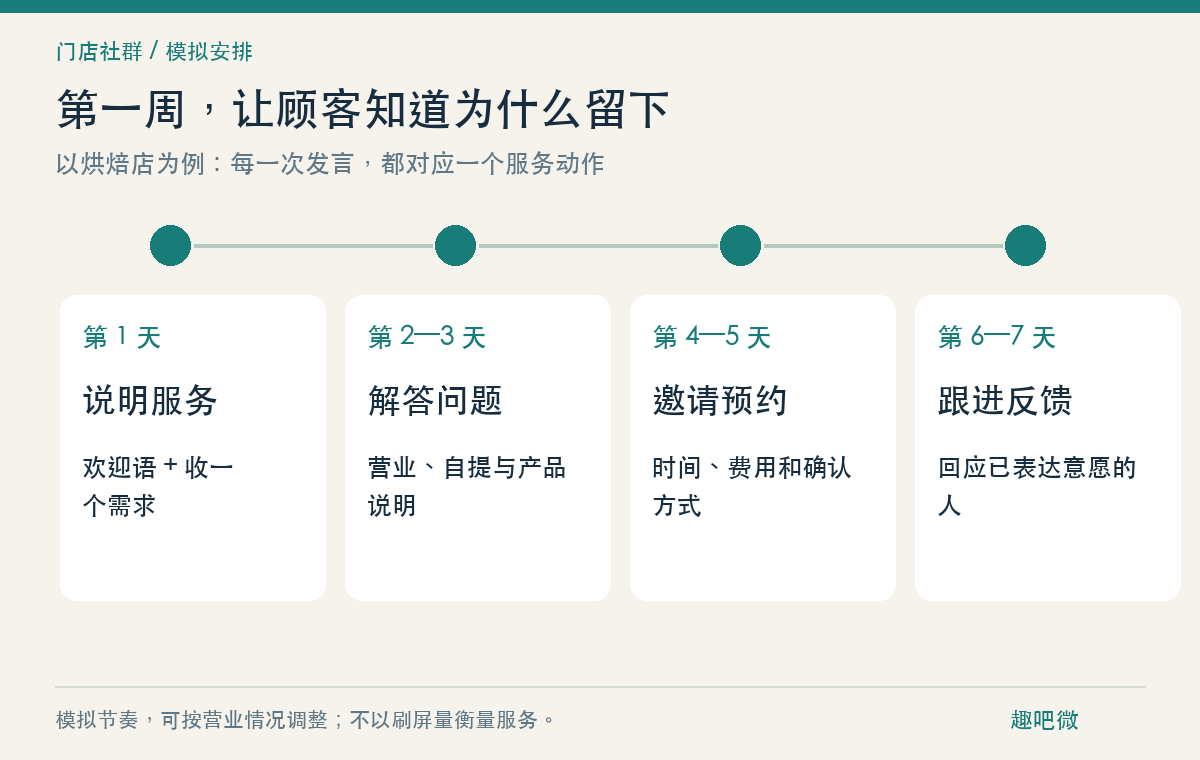Click the 第 4—5 天 label
Viewport: 1200px width, 760px height.
712,337
